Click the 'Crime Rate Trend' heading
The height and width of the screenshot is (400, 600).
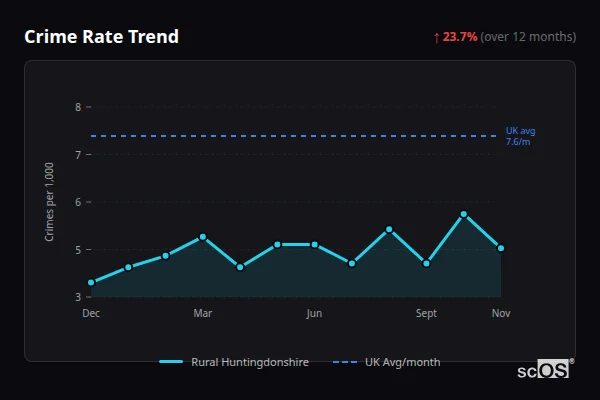[101, 37]
